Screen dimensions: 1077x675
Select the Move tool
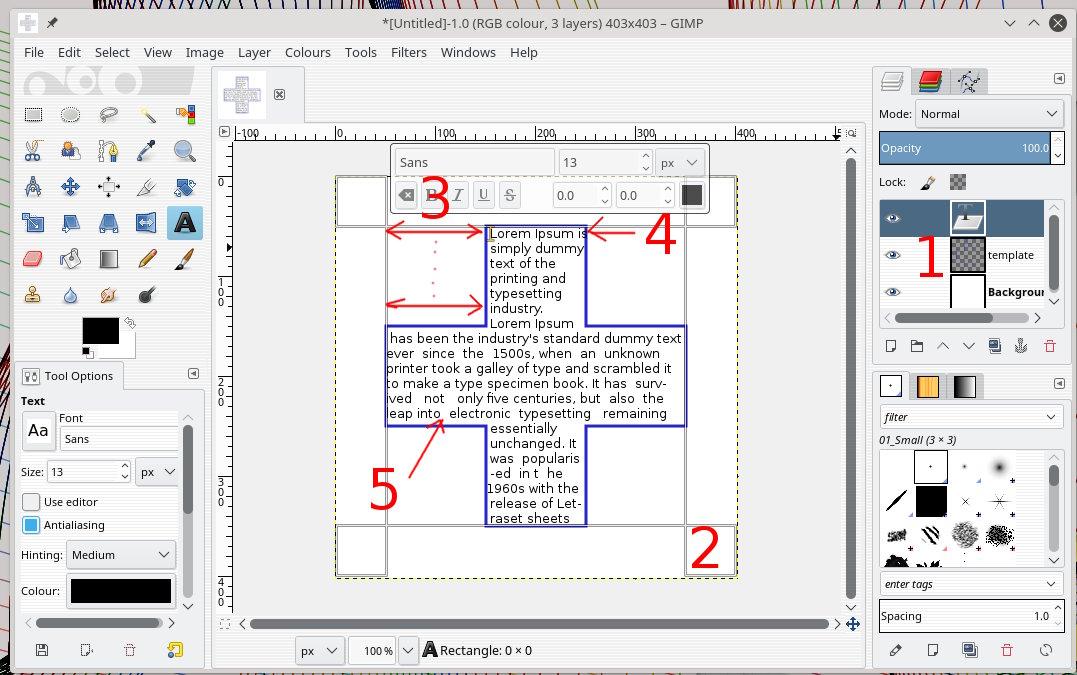(70, 187)
